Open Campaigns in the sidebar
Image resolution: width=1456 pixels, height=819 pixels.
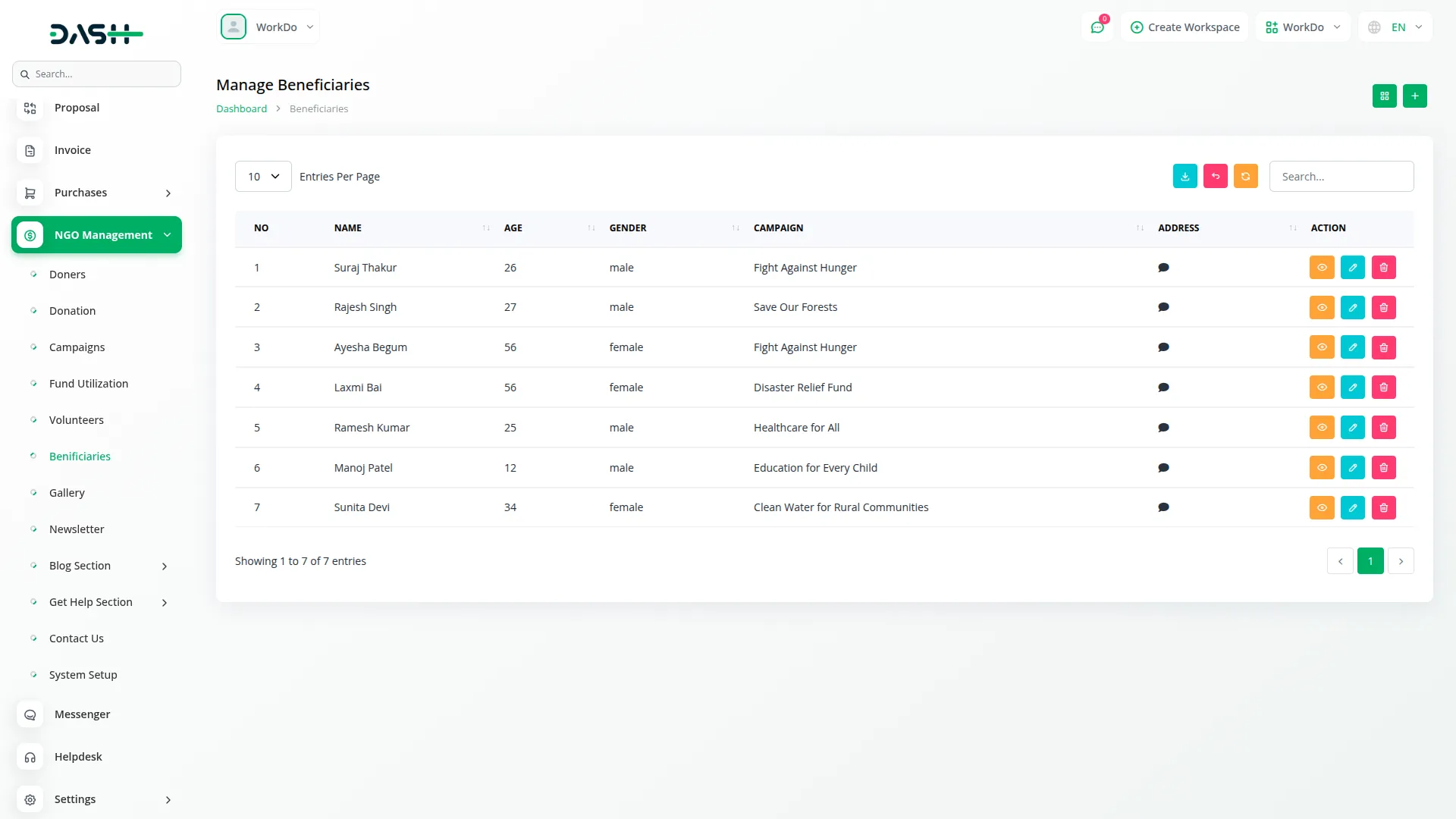[77, 347]
